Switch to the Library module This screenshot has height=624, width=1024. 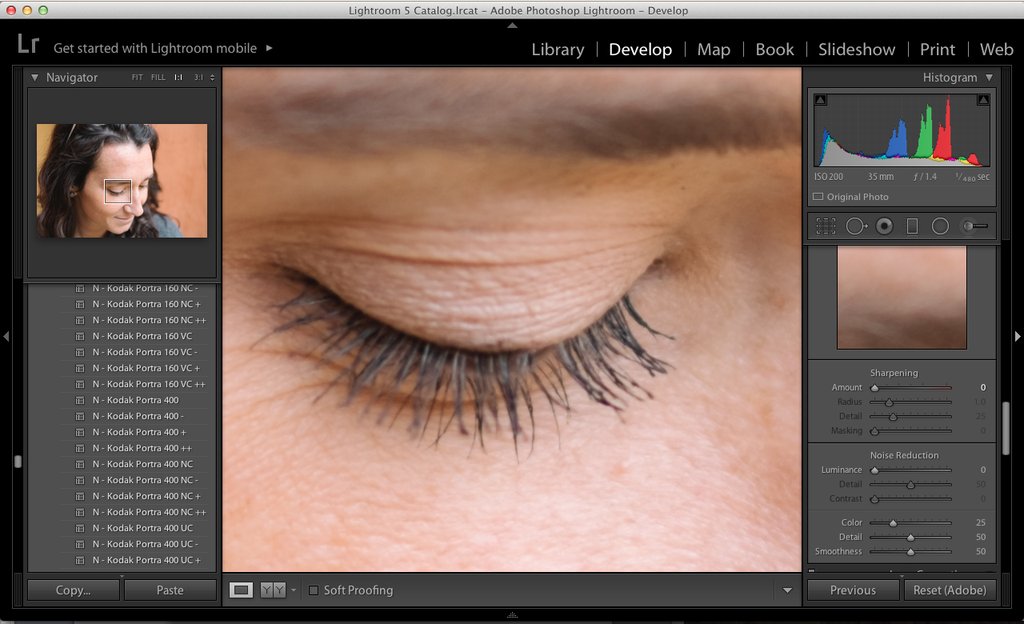(557, 48)
